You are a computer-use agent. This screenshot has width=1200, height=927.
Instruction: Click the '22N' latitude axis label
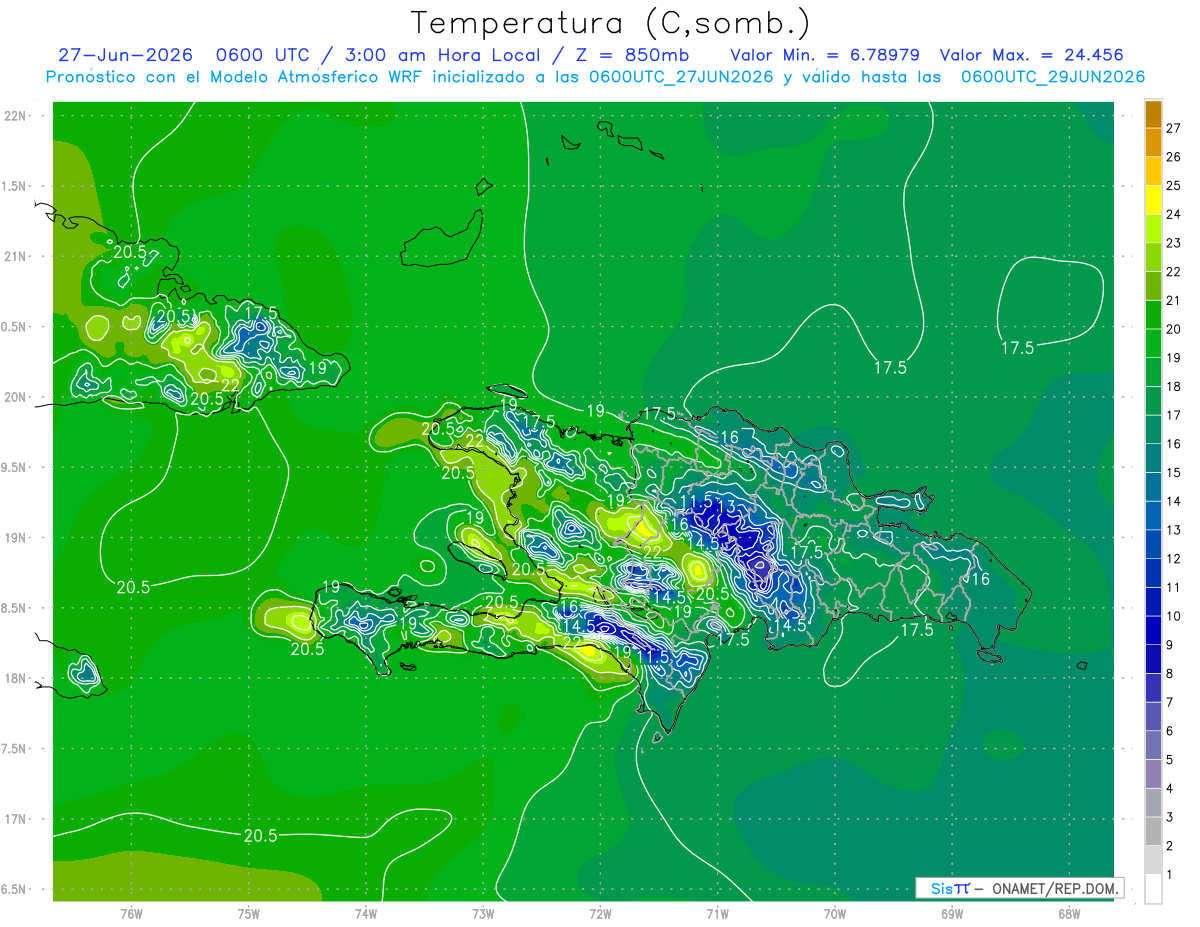click(17, 116)
